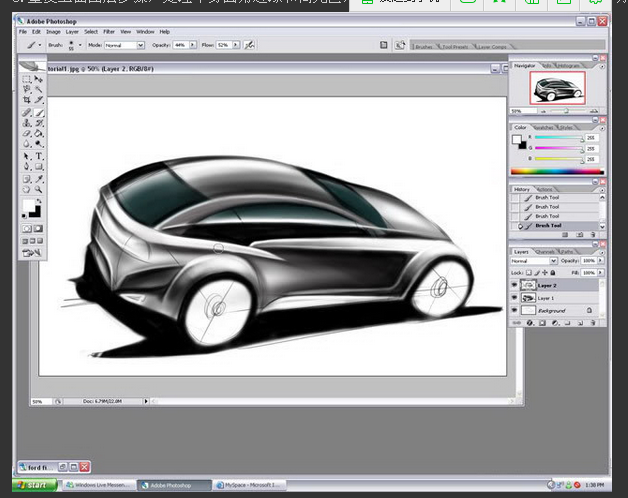Select the Move tool

point(38,79)
